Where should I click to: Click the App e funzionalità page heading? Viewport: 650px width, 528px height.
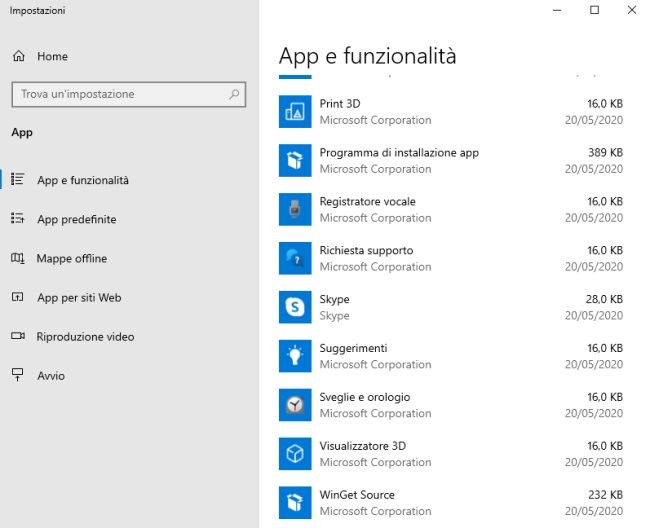pyautogui.click(x=368, y=56)
